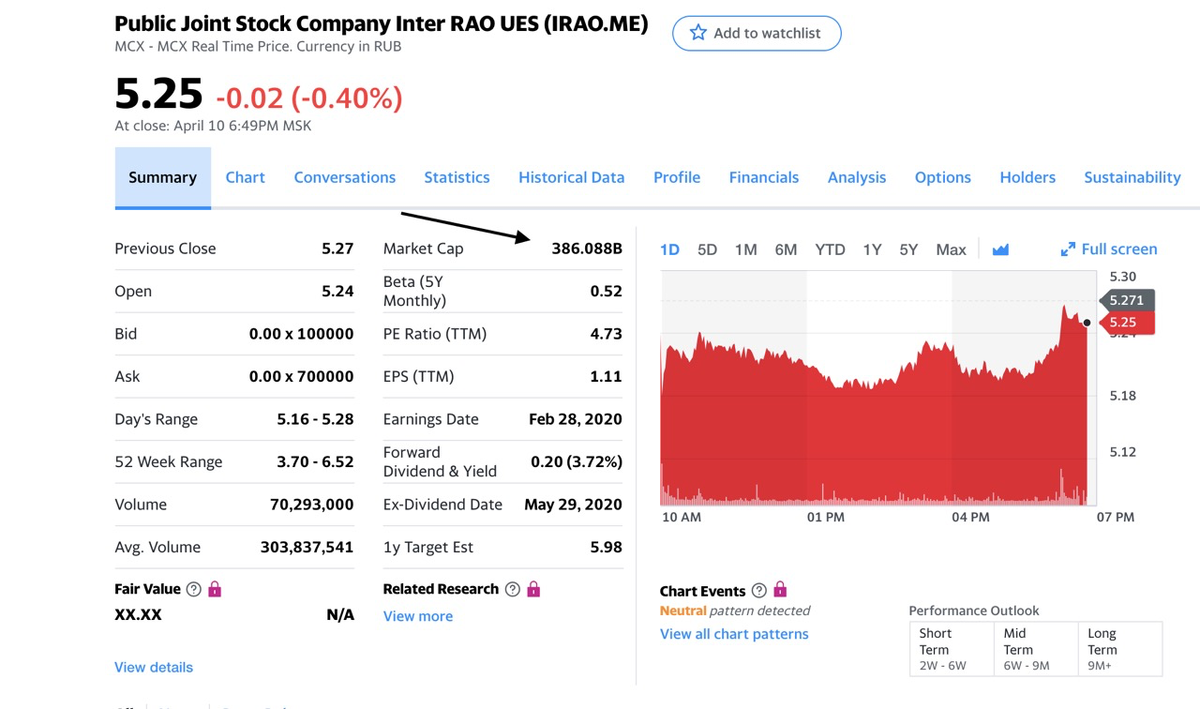The width and height of the screenshot is (1200, 709).
Task: Select the Short Term performance outlook box
Action: tap(951, 649)
